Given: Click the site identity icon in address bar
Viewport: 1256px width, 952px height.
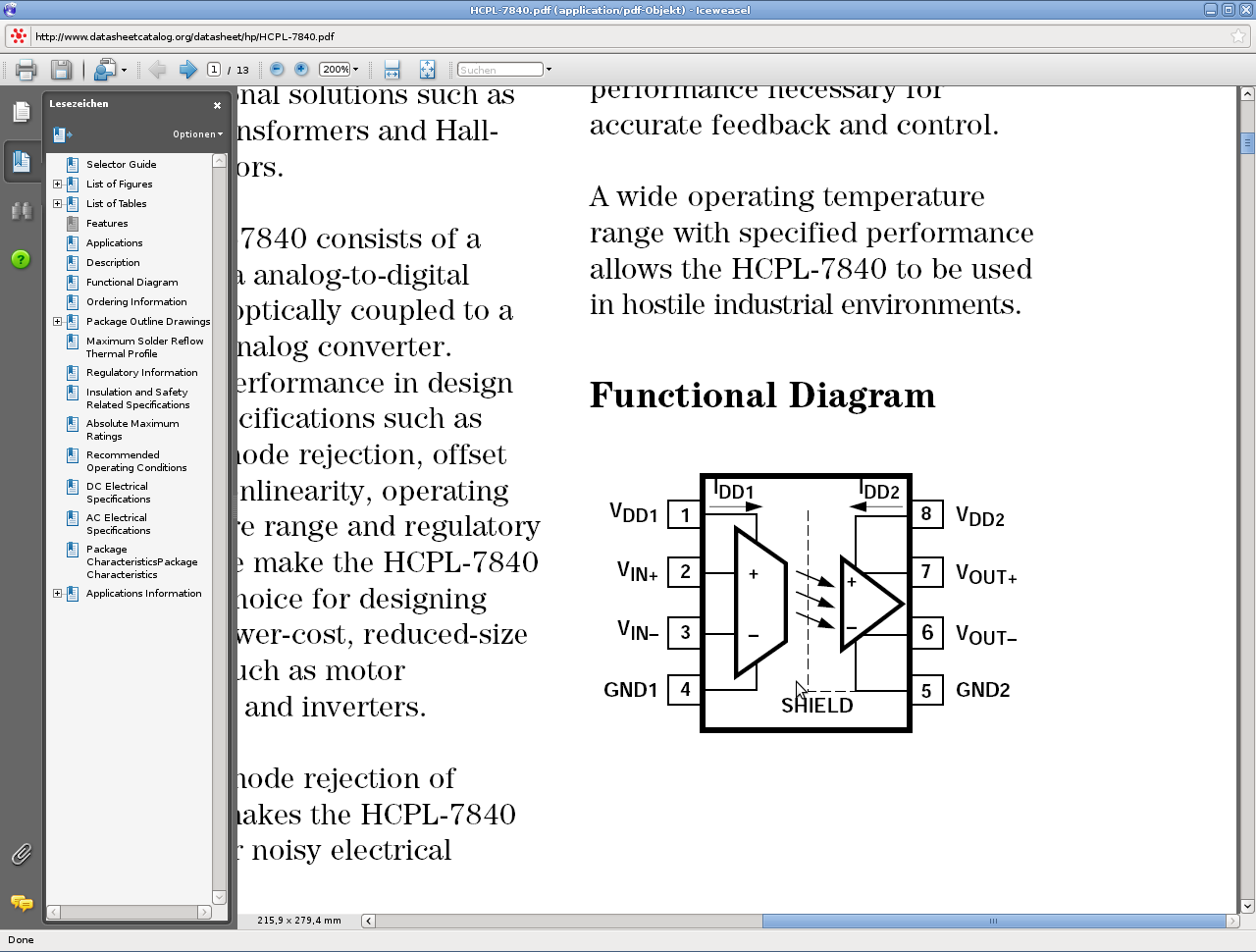Looking at the screenshot, I should tap(18, 36).
